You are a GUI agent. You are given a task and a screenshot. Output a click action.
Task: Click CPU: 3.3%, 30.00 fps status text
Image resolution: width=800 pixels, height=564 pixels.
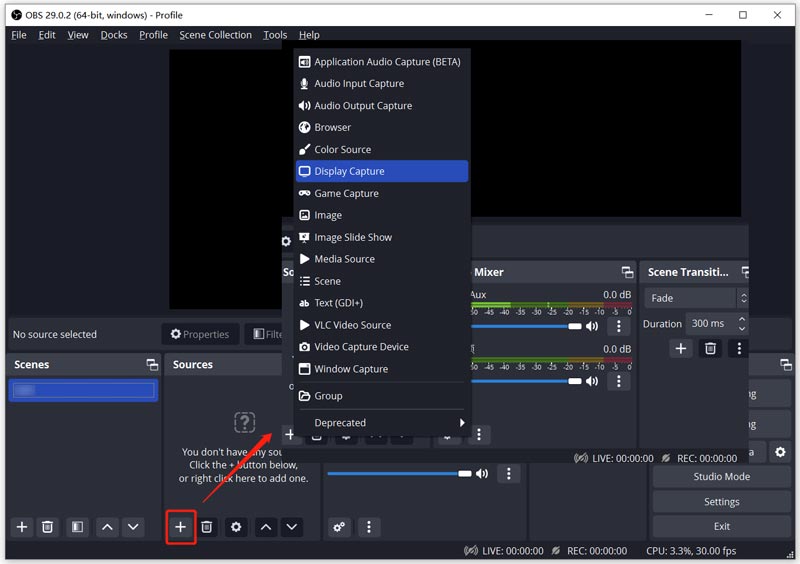click(691, 551)
